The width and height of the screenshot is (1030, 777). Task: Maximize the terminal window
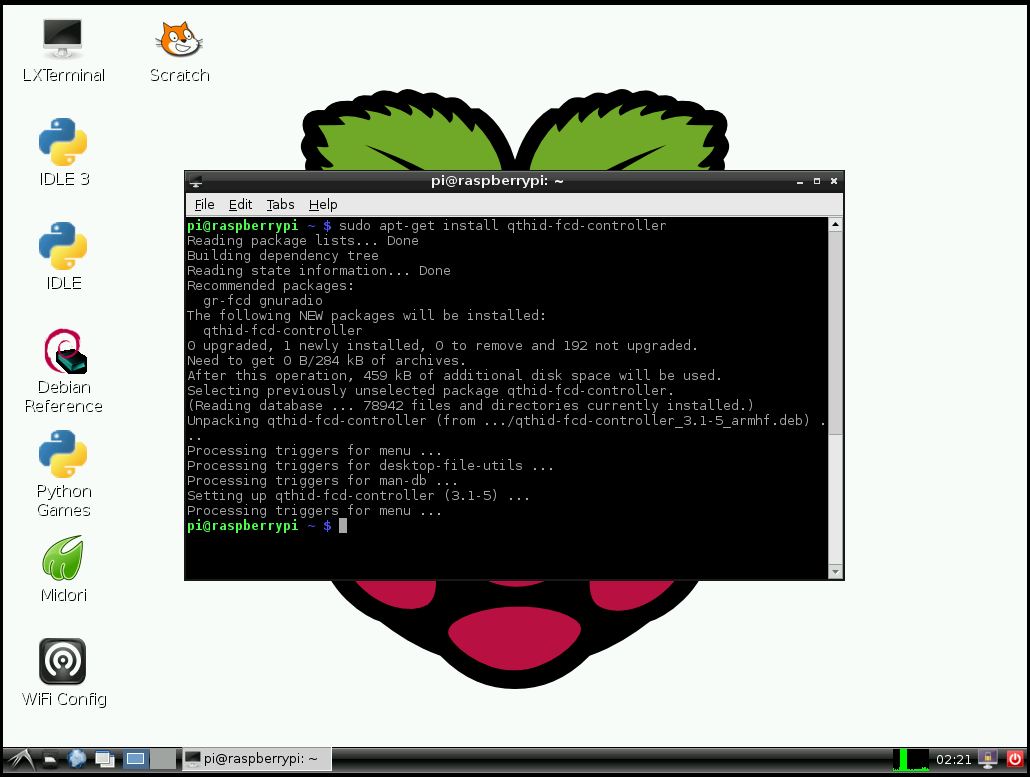(817, 181)
